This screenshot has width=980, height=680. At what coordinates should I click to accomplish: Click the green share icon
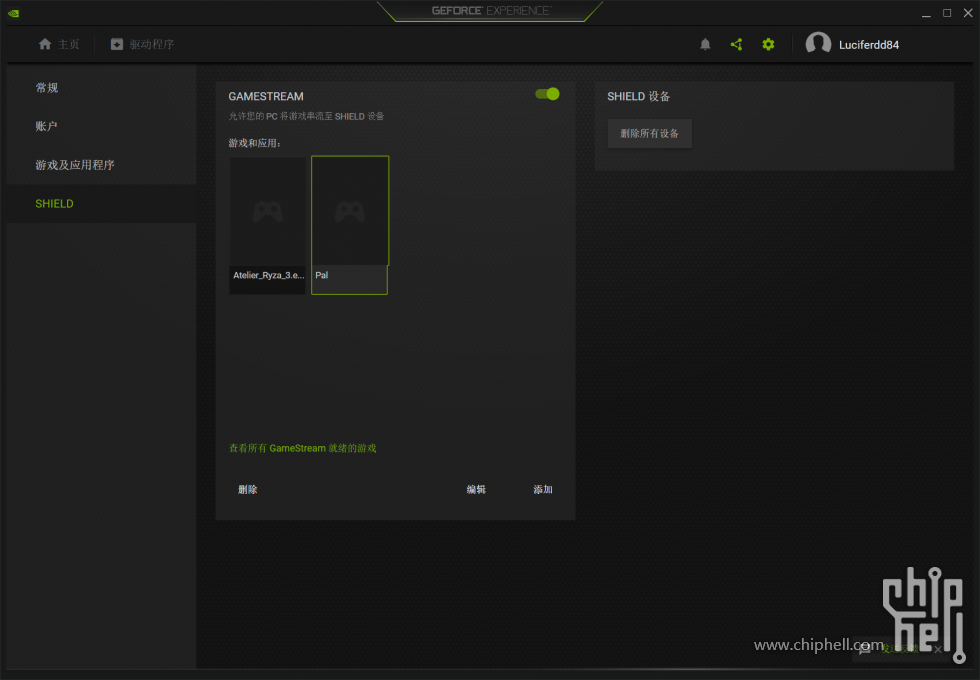click(736, 44)
